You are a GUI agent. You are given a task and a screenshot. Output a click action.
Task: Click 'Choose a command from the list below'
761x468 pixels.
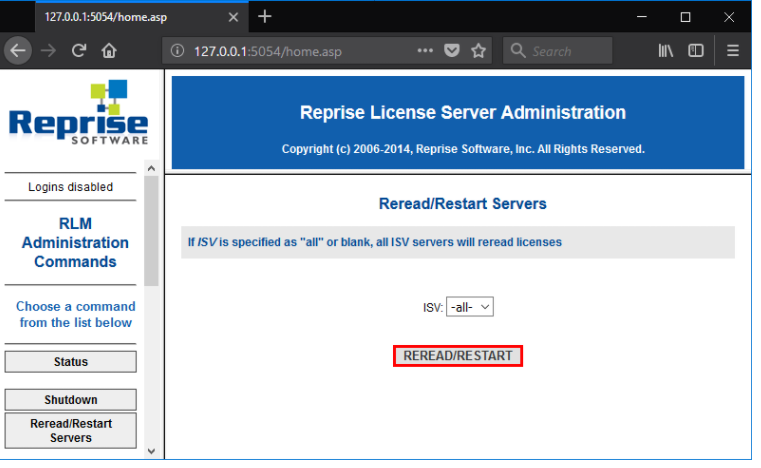(x=75, y=315)
